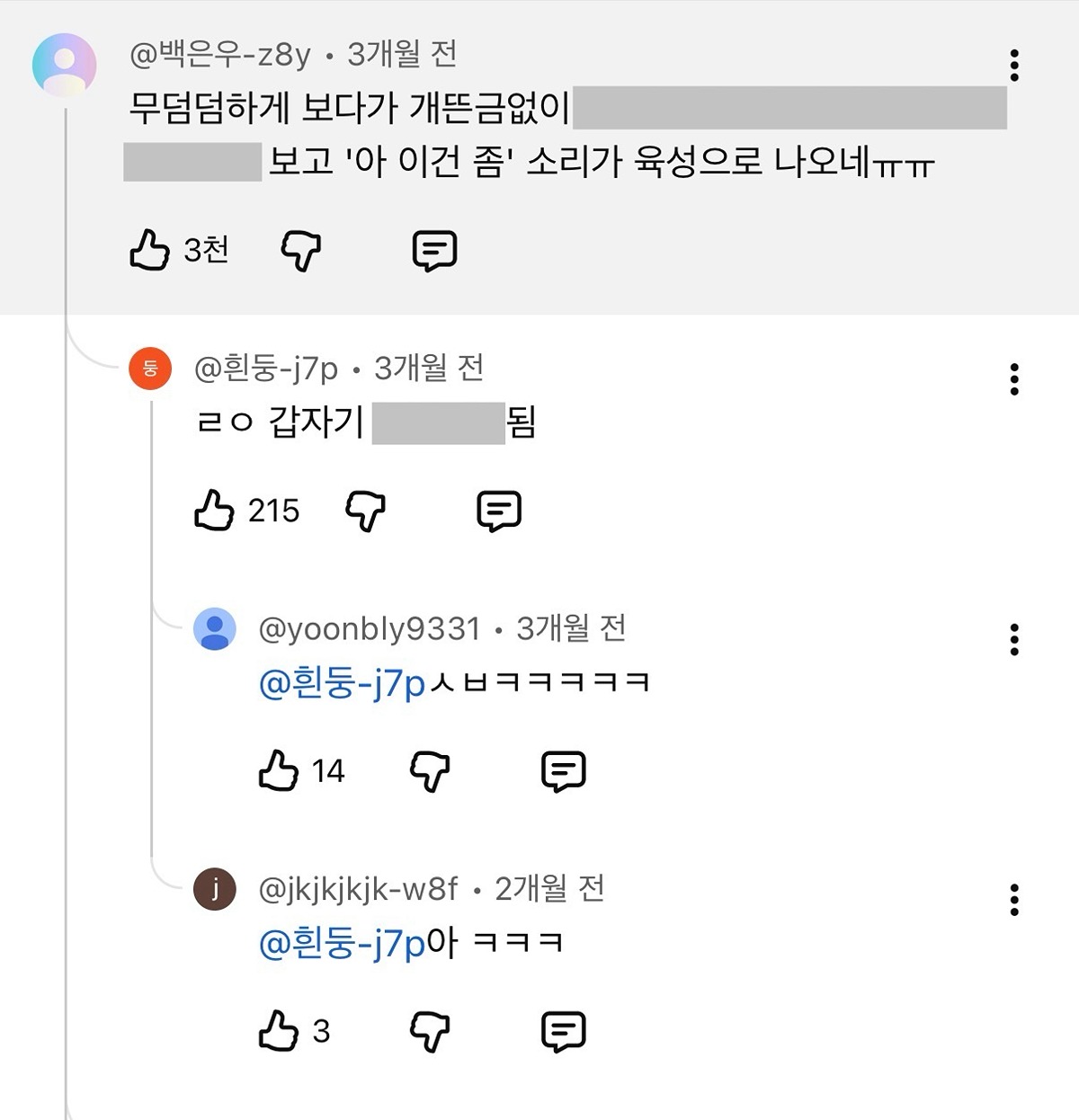The width and height of the screenshot is (1079, 1120).
Task: Dislike the @흰둥-j7p reply
Action: coord(365,511)
